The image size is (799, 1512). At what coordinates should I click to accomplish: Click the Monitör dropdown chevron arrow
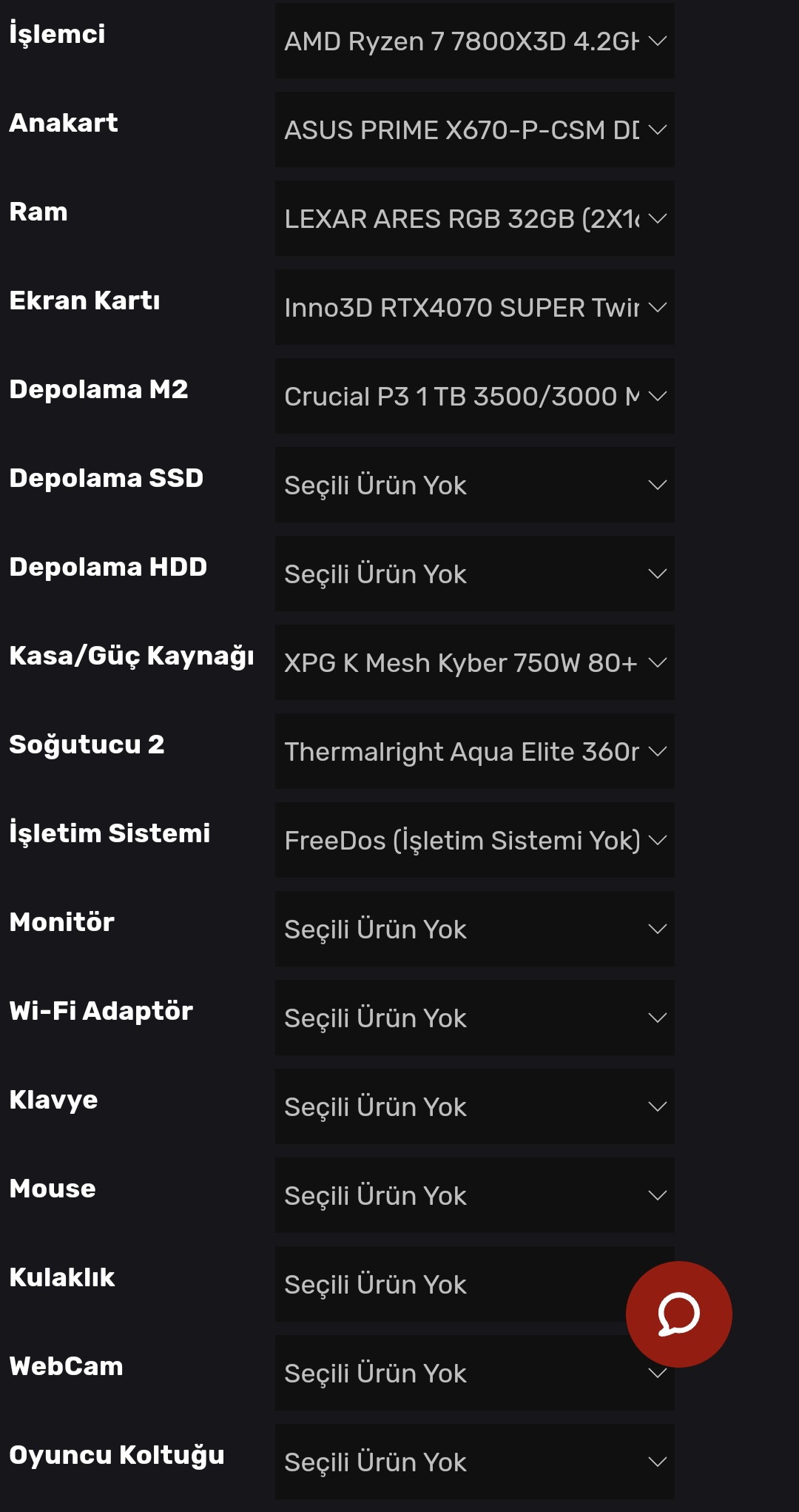tap(657, 930)
